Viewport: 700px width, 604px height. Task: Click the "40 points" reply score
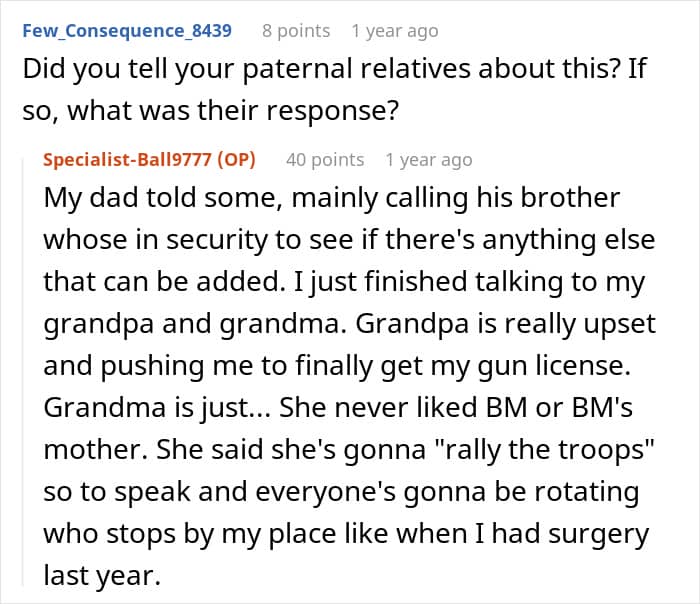tap(324, 160)
